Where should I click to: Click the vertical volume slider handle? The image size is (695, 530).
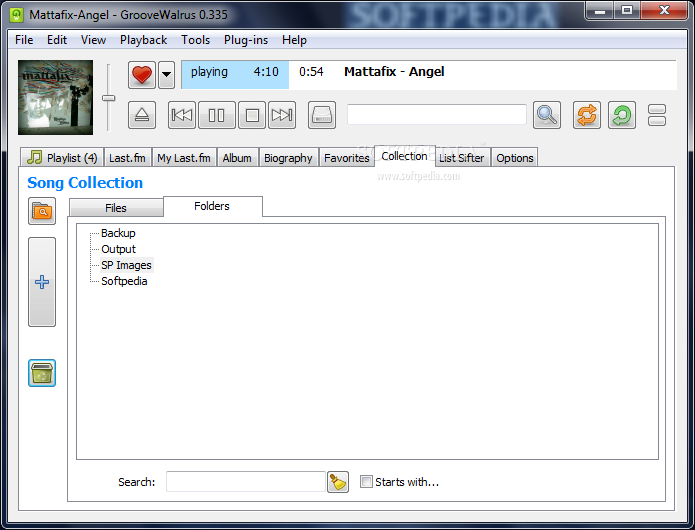109,98
